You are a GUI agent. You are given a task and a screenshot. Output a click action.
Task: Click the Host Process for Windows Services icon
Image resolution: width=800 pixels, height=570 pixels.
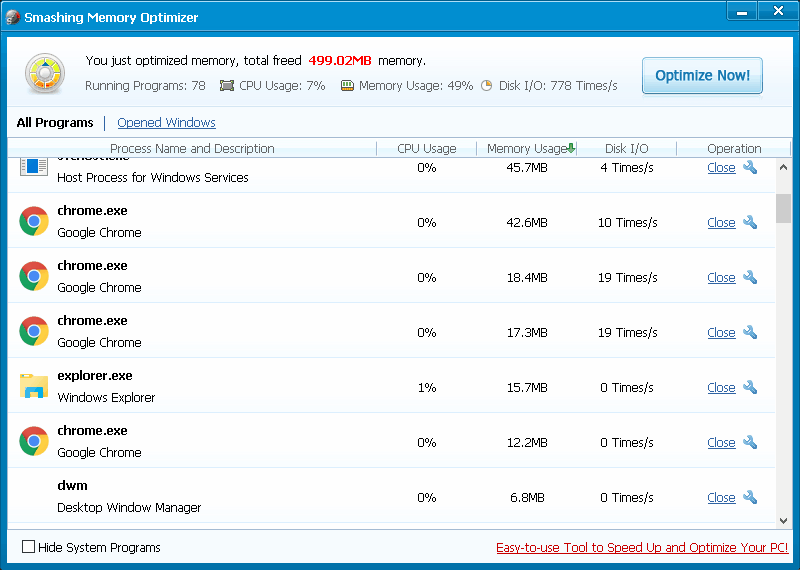34,167
